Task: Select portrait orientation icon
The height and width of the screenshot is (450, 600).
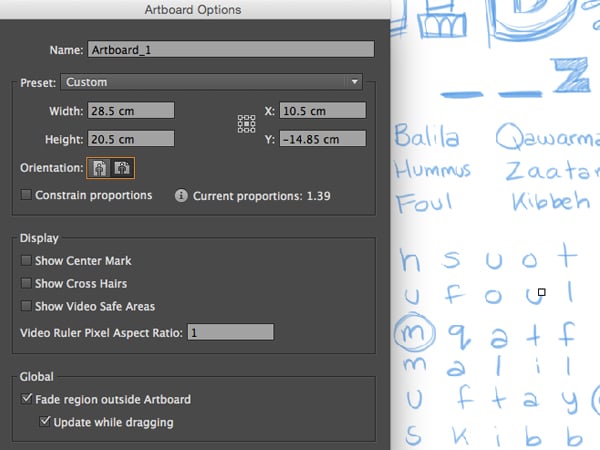Action: (99, 168)
